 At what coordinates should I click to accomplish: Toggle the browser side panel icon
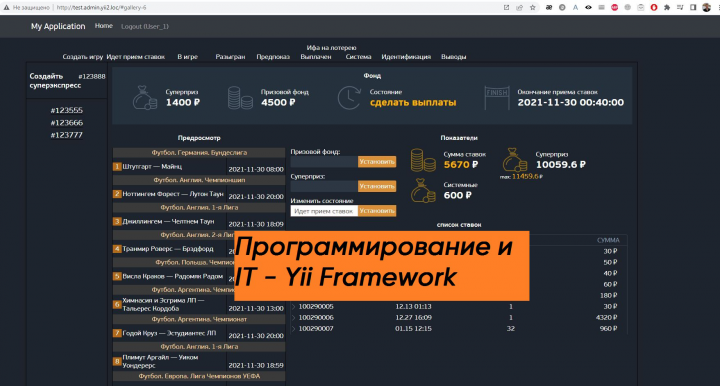coord(693,7)
